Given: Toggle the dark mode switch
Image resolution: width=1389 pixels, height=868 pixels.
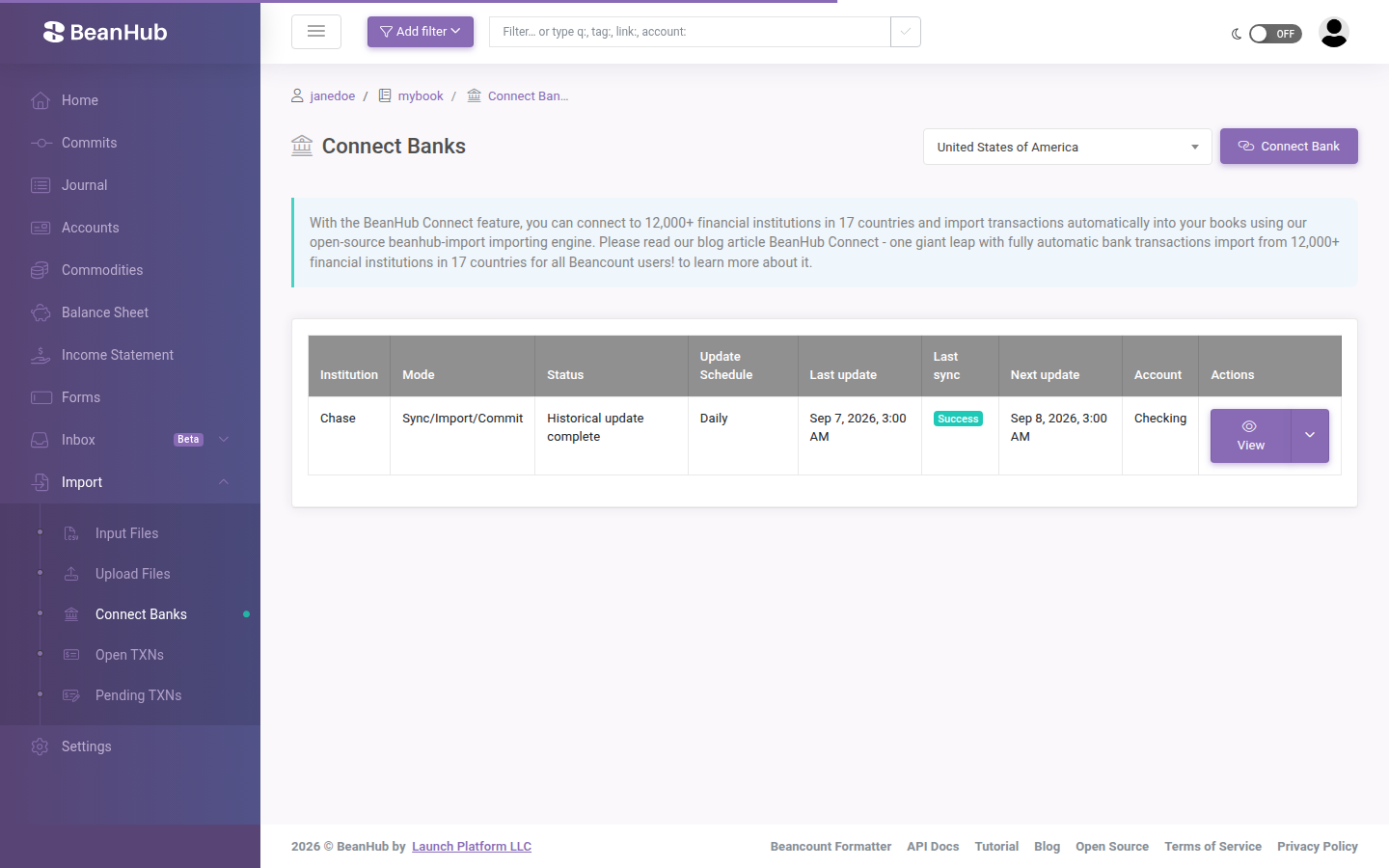Looking at the screenshot, I should tap(1275, 34).
